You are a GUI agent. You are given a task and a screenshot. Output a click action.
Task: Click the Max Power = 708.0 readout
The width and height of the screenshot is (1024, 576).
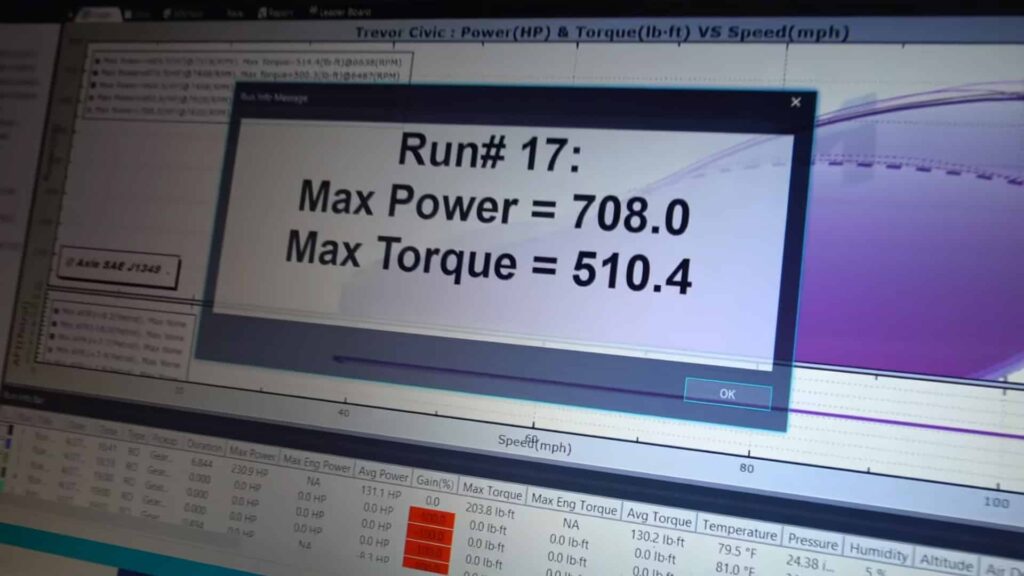coord(494,207)
